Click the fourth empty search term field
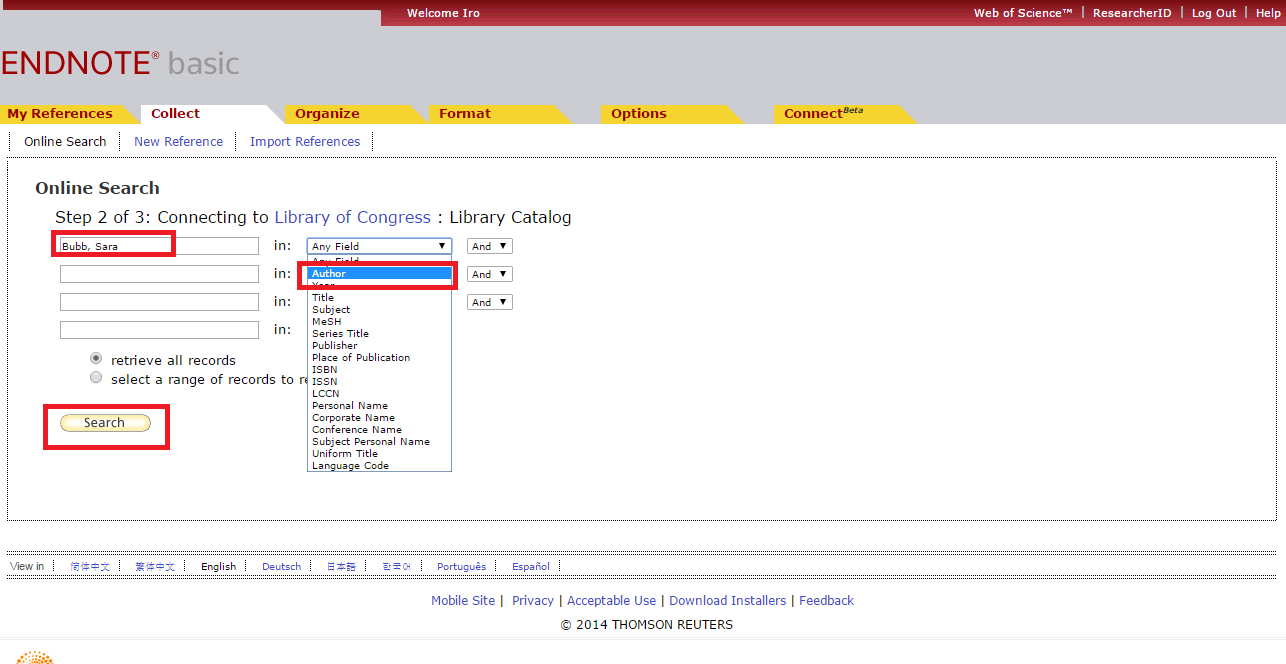Viewport: 1286px width, 664px height. coord(159,330)
